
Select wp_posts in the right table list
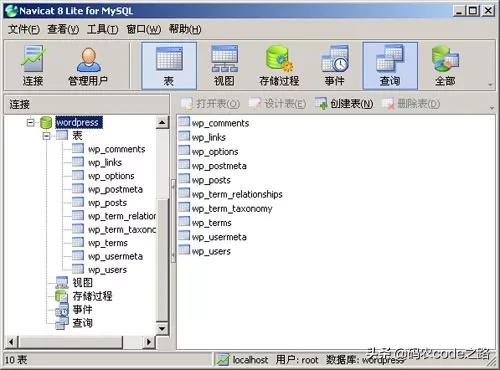(x=211, y=180)
